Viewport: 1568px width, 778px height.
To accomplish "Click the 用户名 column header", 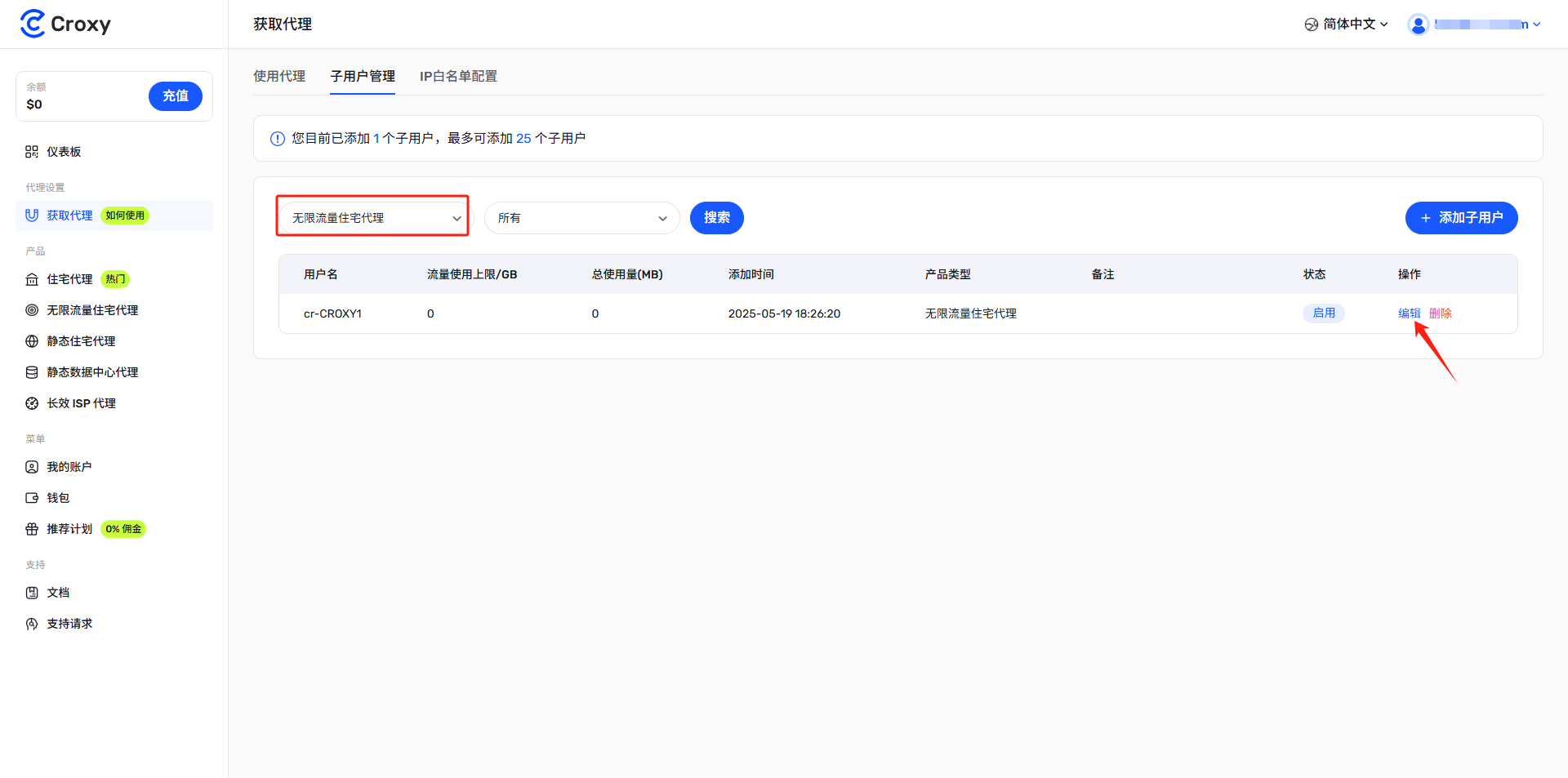I will tap(321, 274).
